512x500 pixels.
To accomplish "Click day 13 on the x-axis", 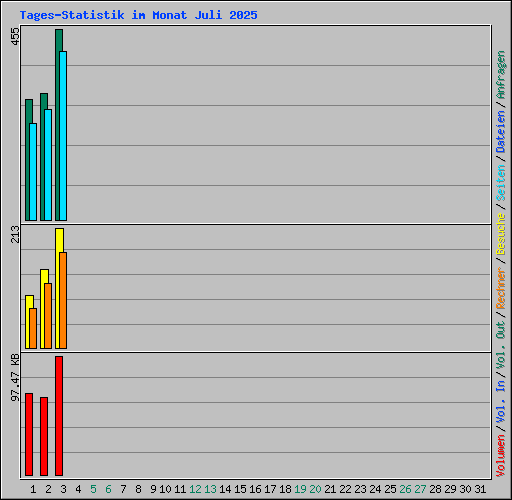I will tap(210, 489).
